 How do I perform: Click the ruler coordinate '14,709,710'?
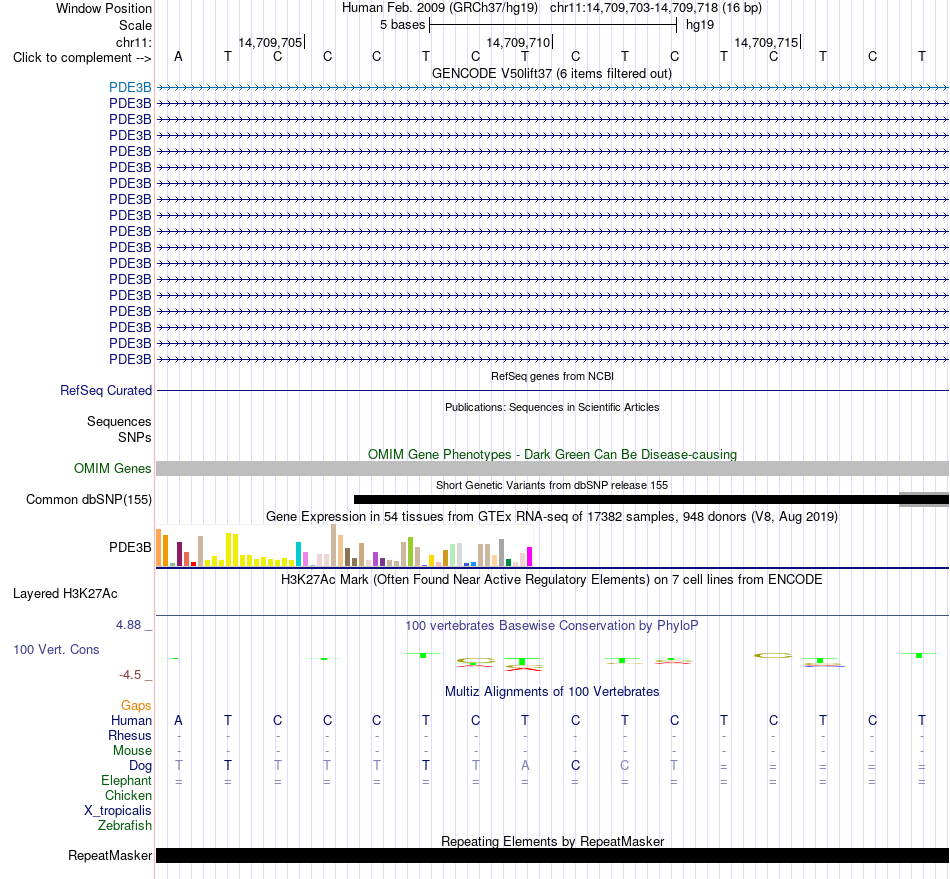click(x=518, y=42)
